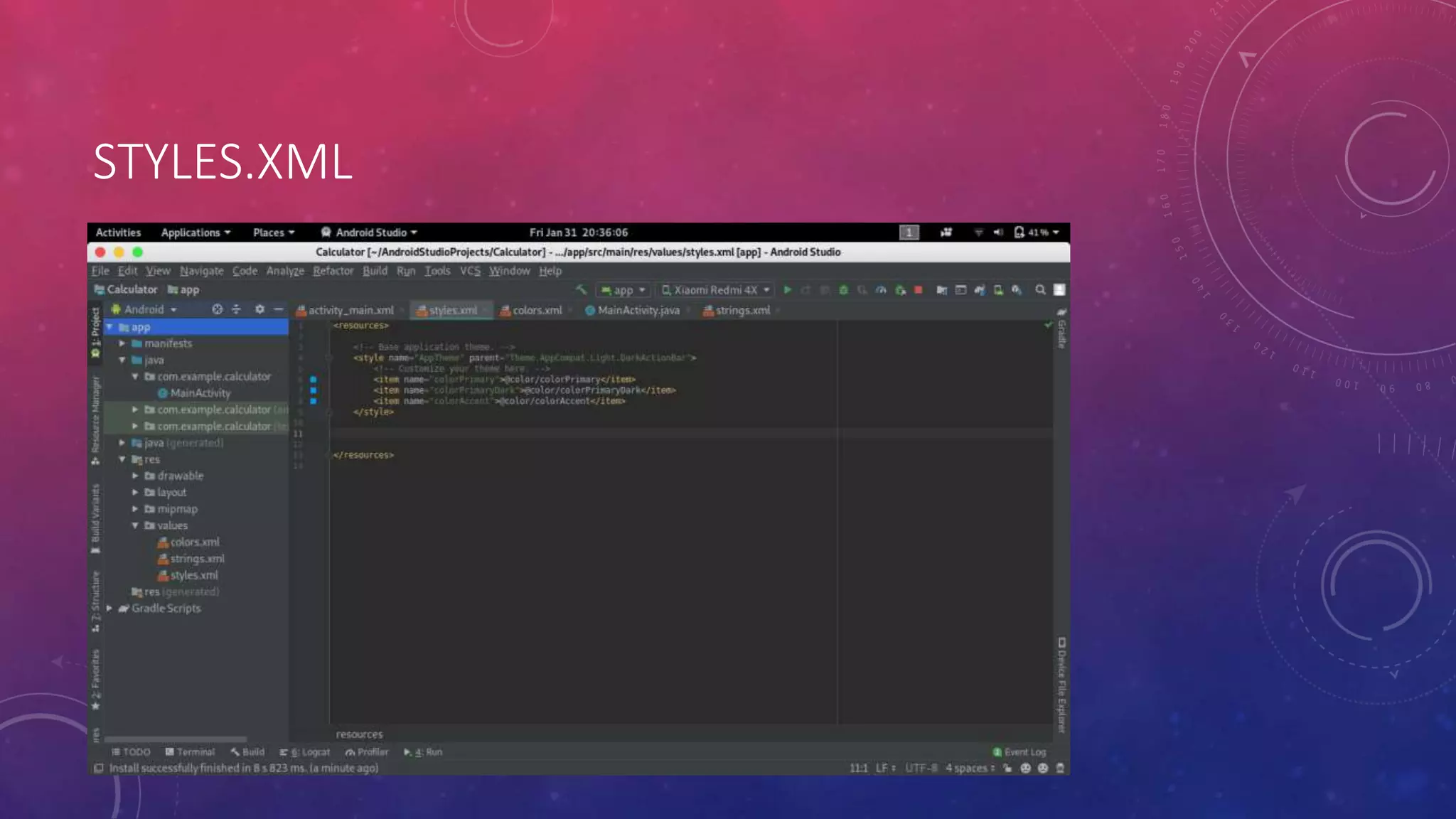Open the Profiler gauge toolbar icon
1456x819 pixels.
tap(881, 290)
